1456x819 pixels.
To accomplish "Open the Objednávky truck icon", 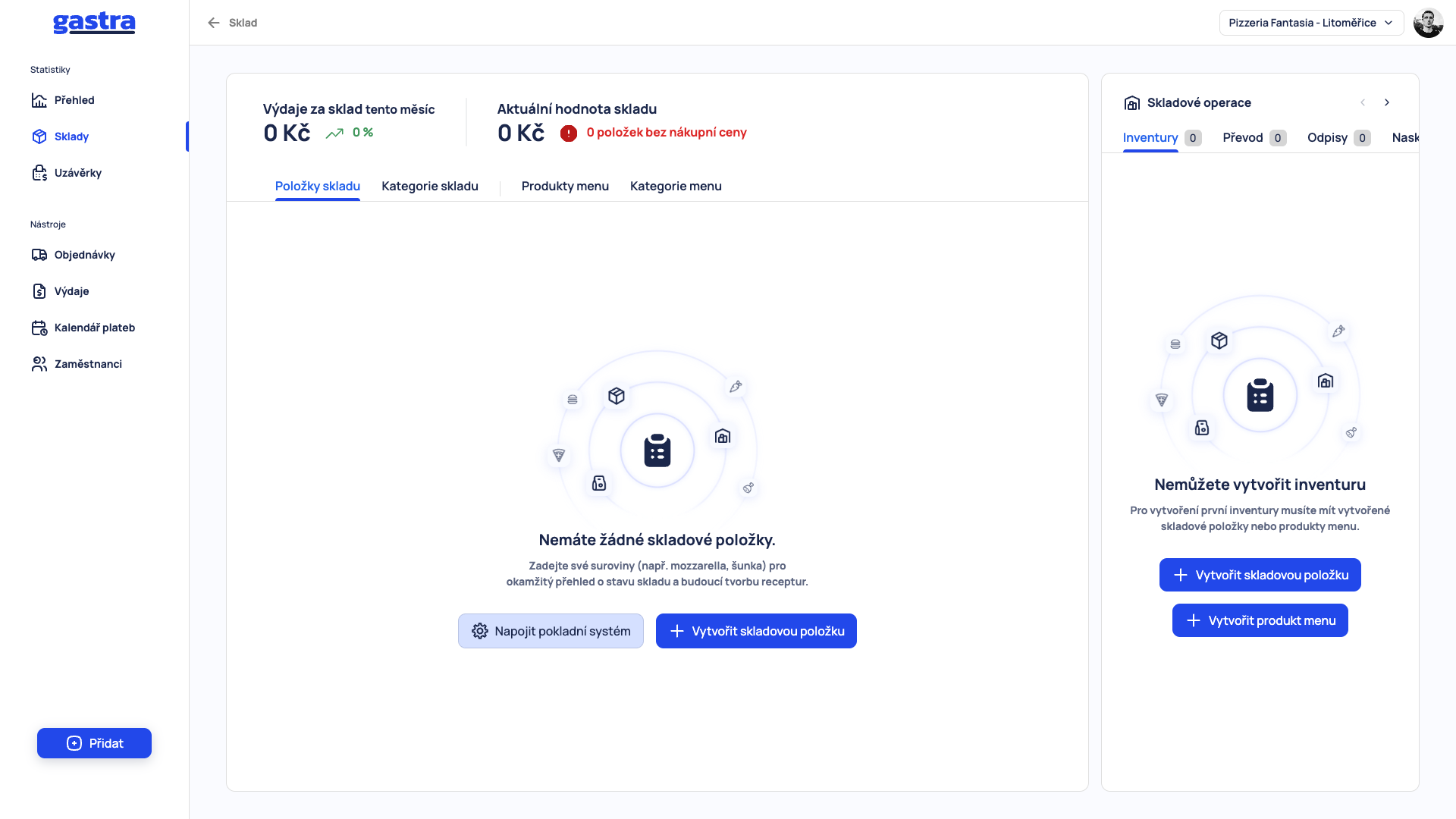I will [x=39, y=255].
